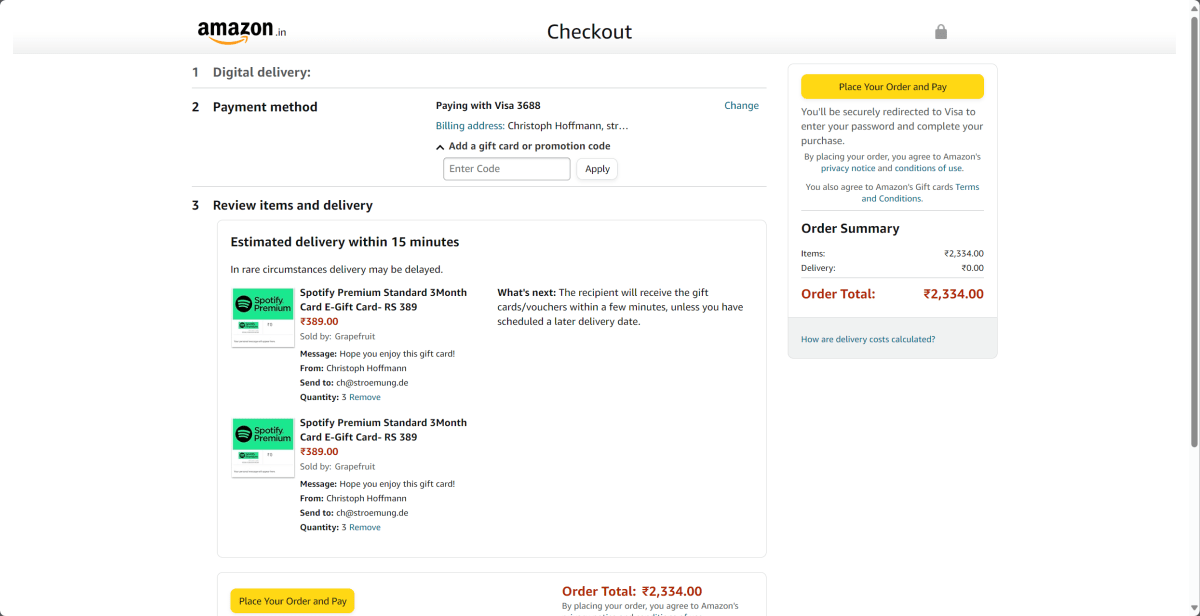1200x616 pixels.
Task: Click the page's vertical scrollbar
Action: pyautogui.click(x=1193, y=230)
